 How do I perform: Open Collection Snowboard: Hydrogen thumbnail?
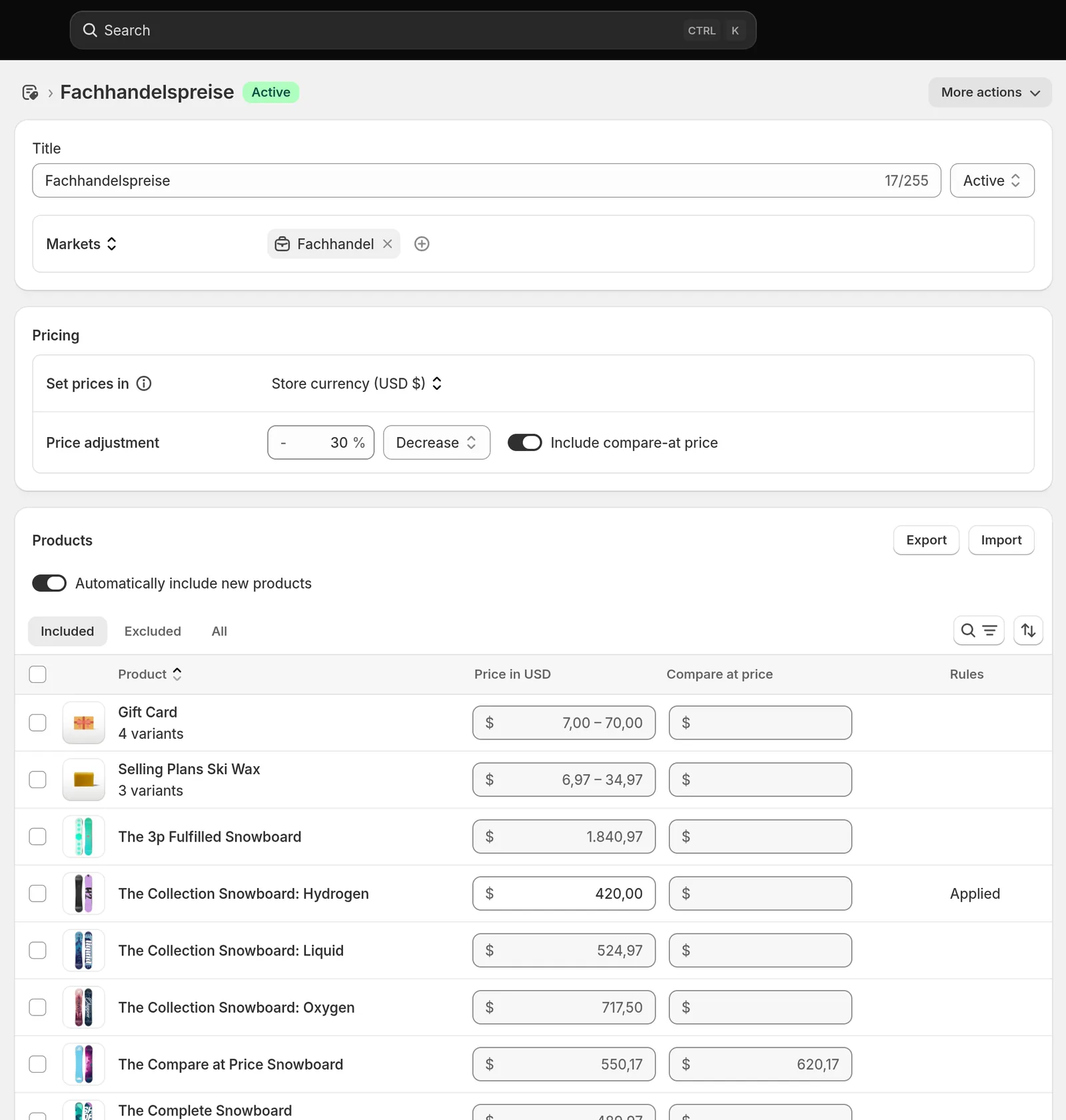84,893
